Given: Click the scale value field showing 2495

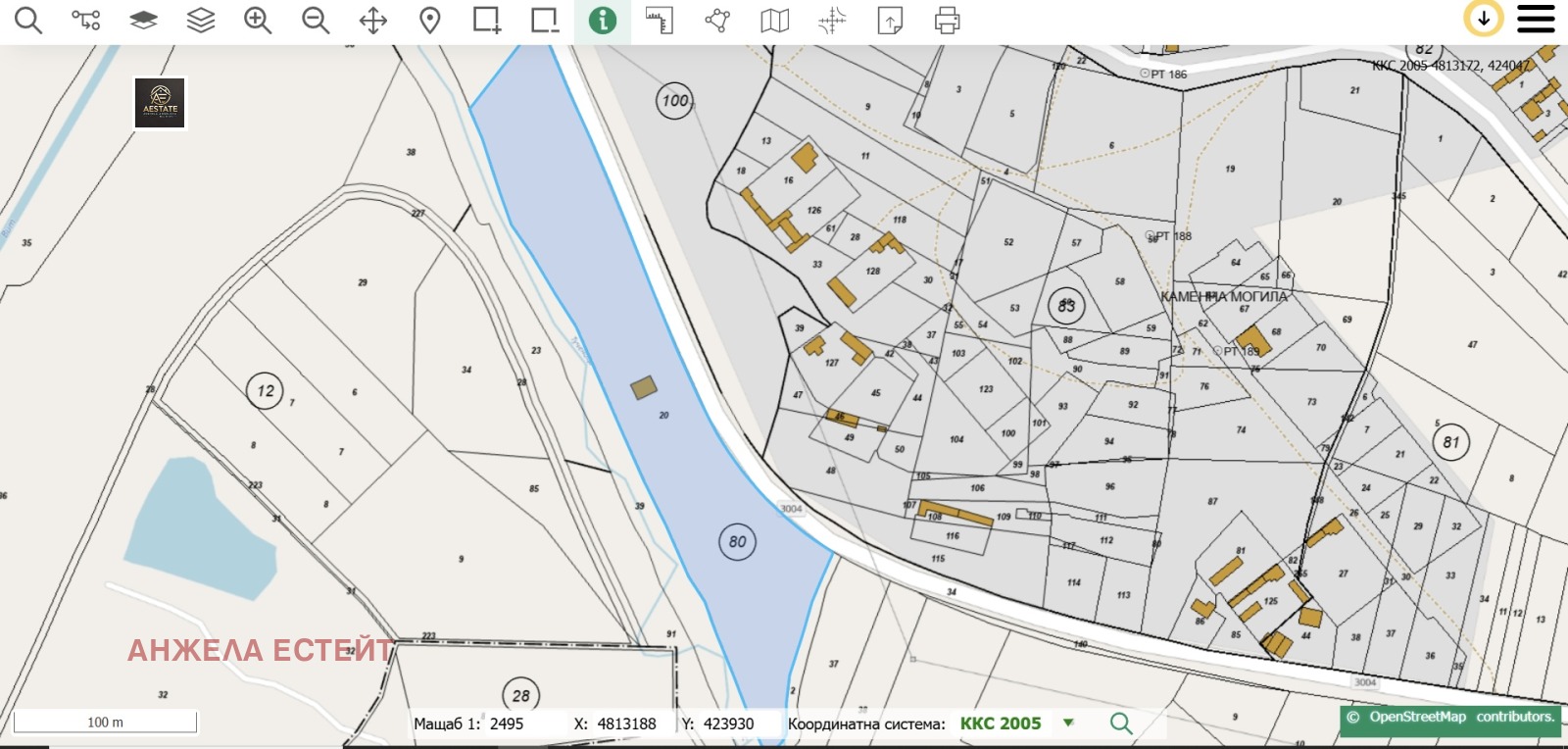Looking at the screenshot, I should click(507, 724).
